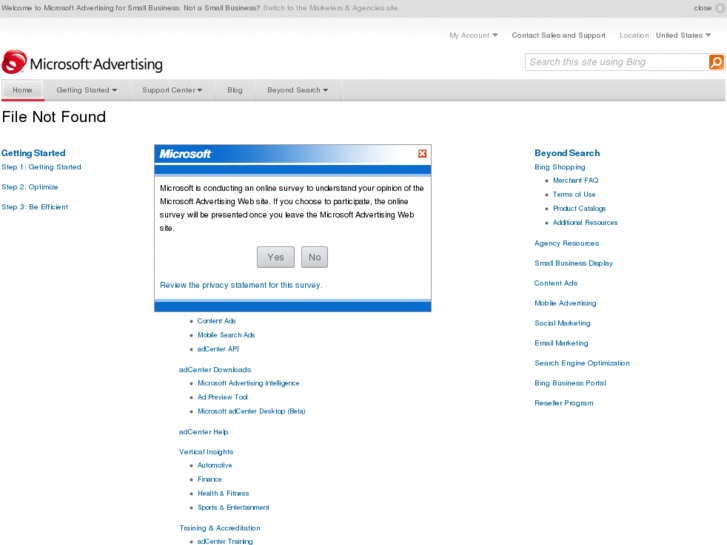Open Content Ads link in center list
Image resolution: width=727 pixels, height=545 pixels.
[217, 321]
